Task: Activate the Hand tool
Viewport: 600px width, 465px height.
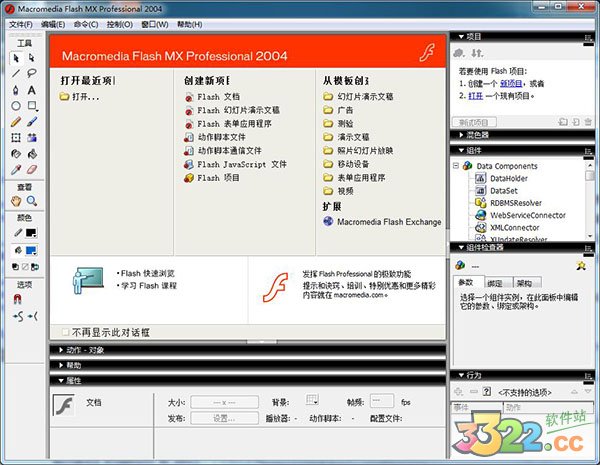Action: [16, 201]
